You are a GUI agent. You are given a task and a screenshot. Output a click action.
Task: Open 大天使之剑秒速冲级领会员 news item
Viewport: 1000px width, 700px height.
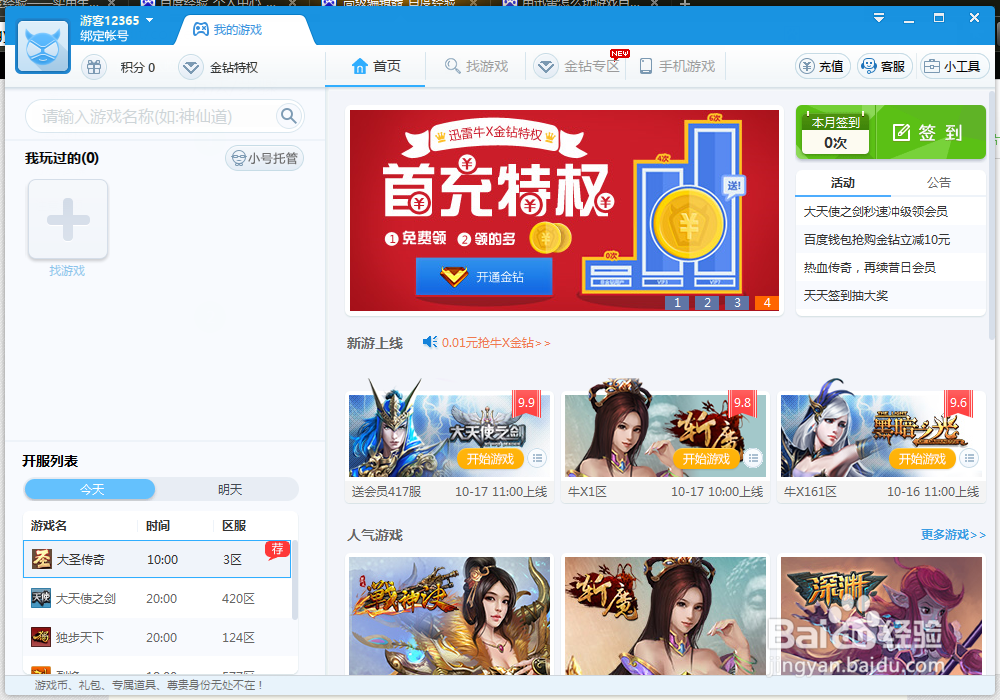[x=876, y=212]
